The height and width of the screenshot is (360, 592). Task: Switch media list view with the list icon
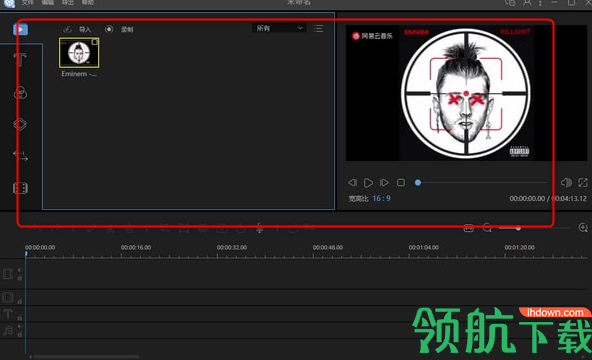(x=319, y=28)
